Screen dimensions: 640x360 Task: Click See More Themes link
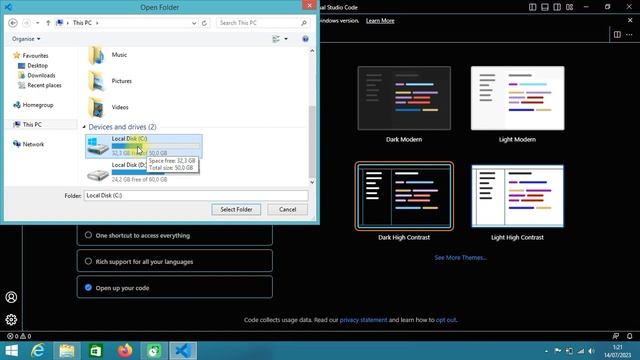[460, 258]
